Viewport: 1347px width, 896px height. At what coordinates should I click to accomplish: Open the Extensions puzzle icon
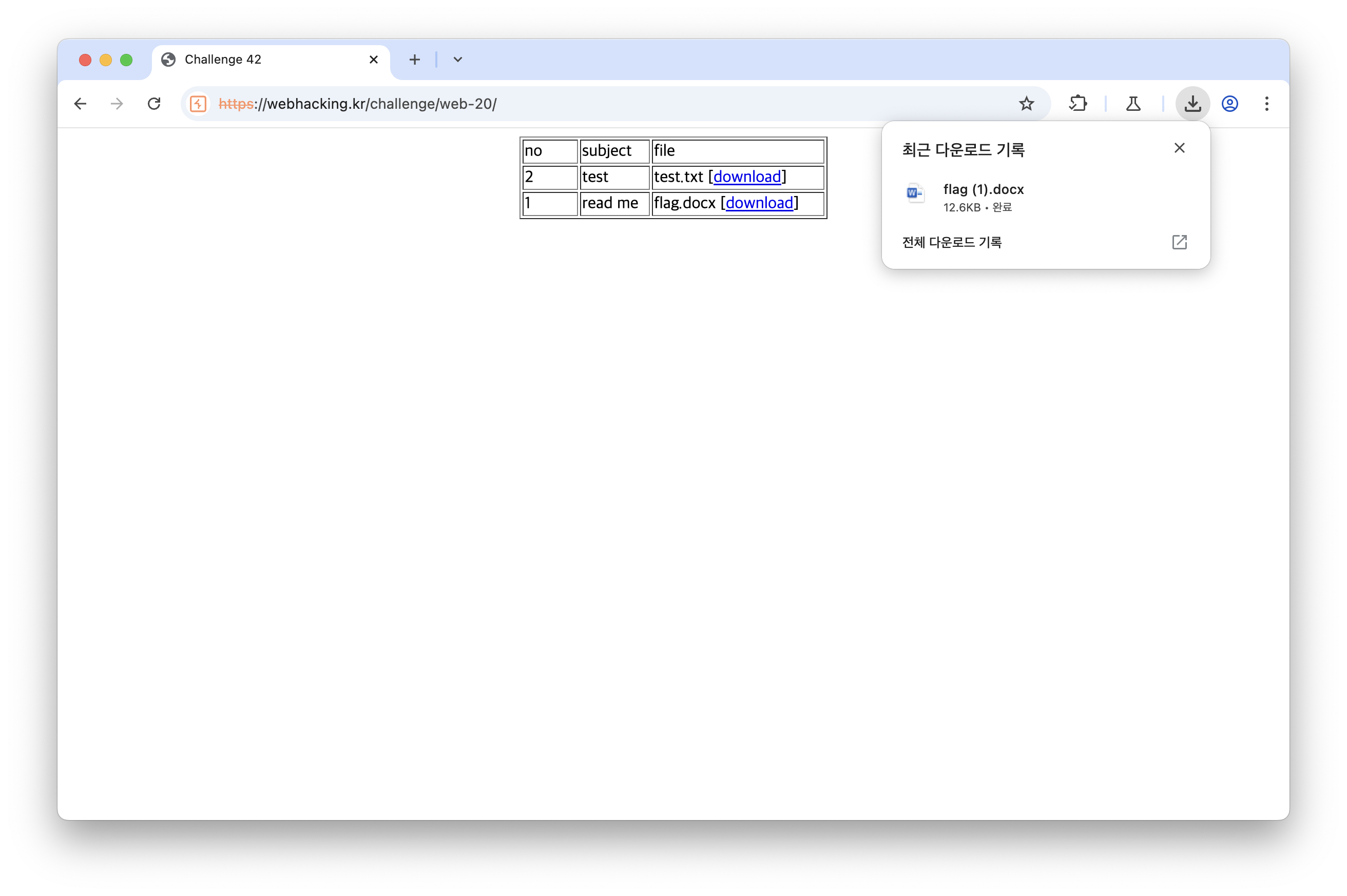(1077, 104)
